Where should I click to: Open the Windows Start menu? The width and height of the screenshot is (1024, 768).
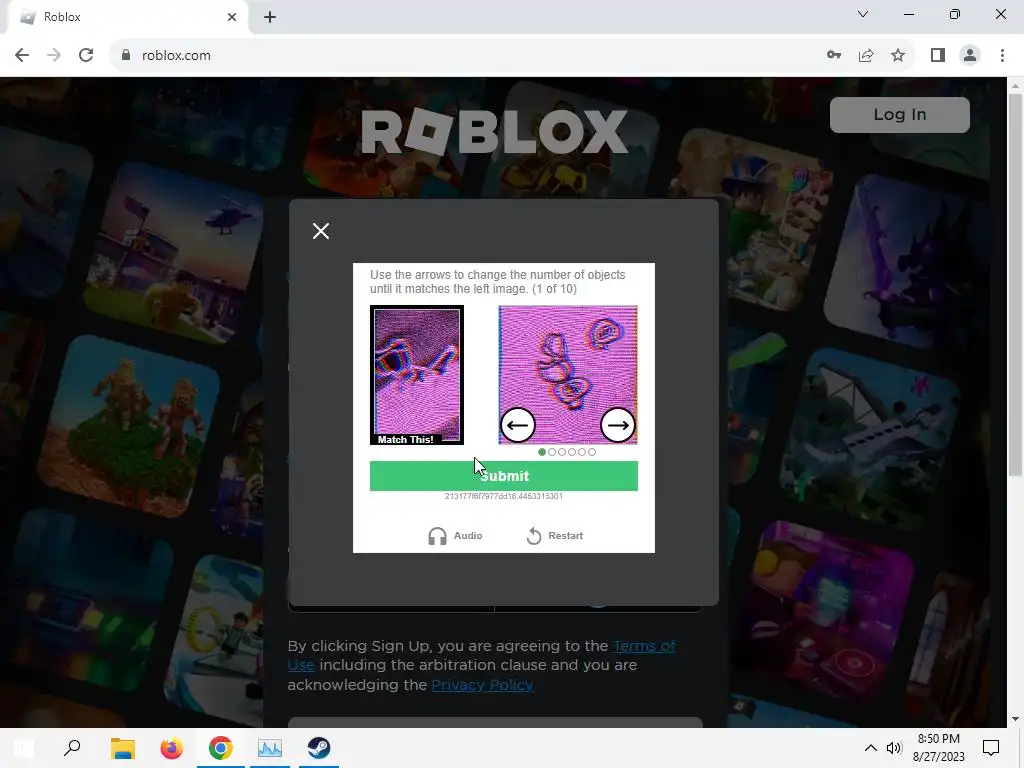pos(24,748)
